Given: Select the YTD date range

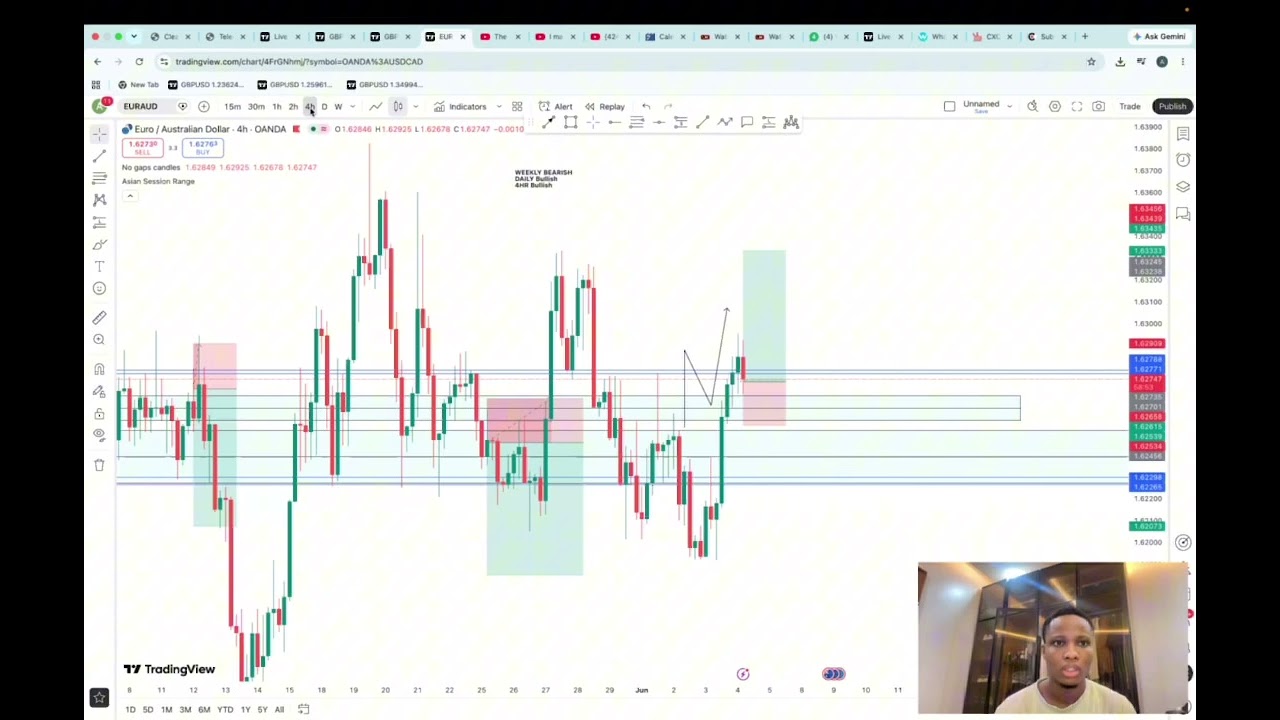Looking at the screenshot, I should (x=225, y=710).
